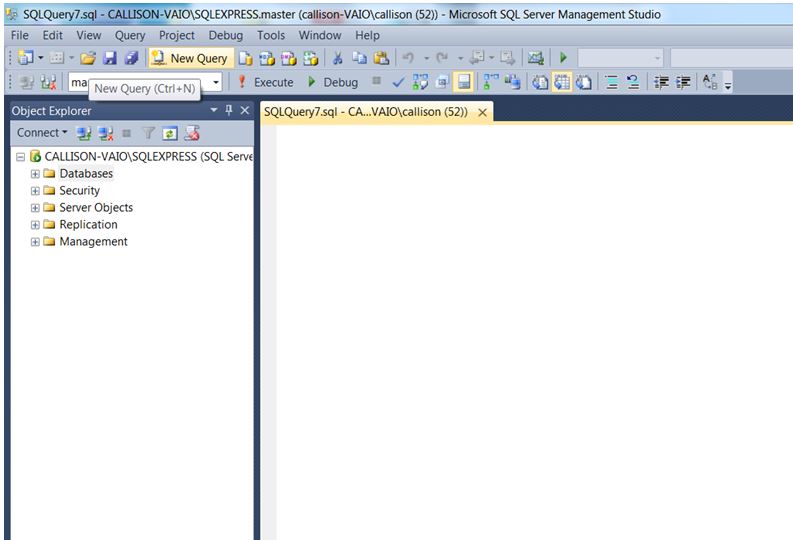Open the Edit menu
Image resolution: width=793 pixels, height=540 pixels.
pyautogui.click(x=53, y=35)
